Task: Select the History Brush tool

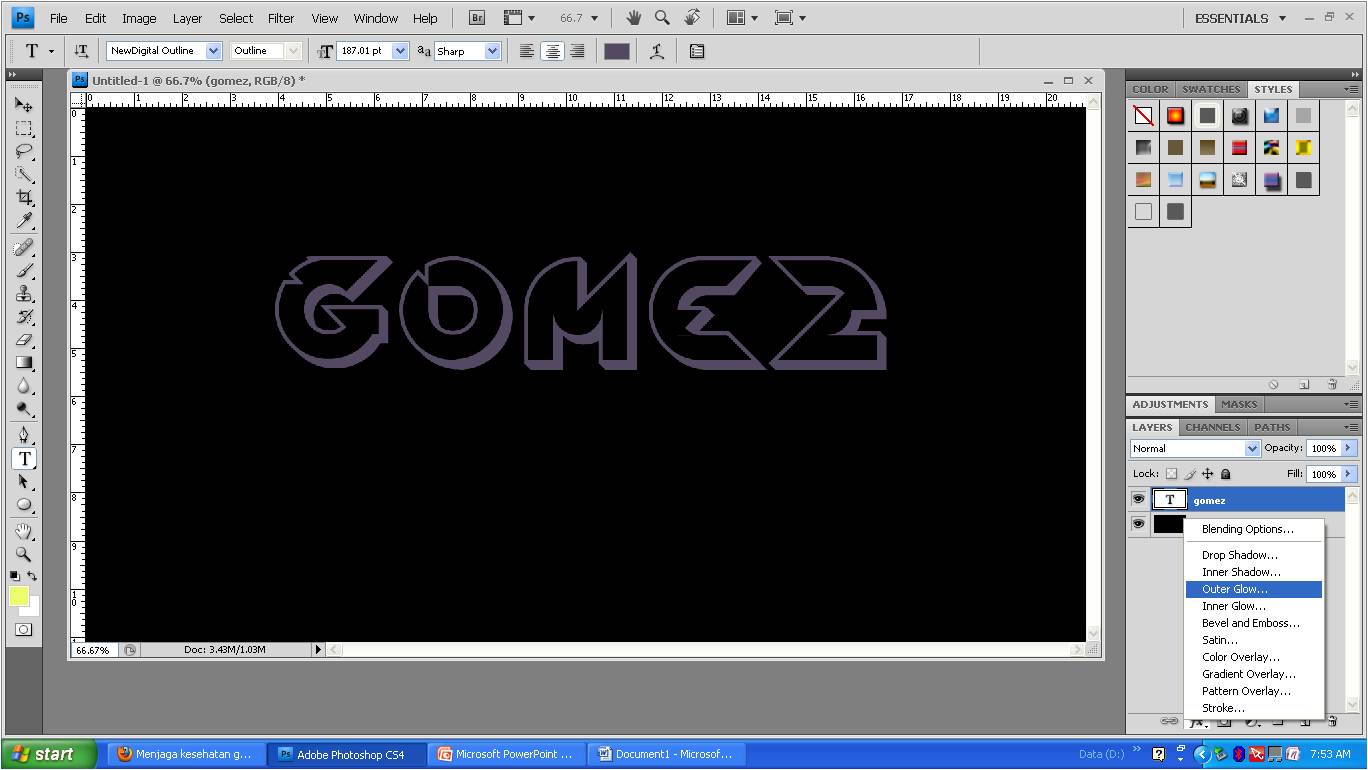Action: (x=24, y=317)
